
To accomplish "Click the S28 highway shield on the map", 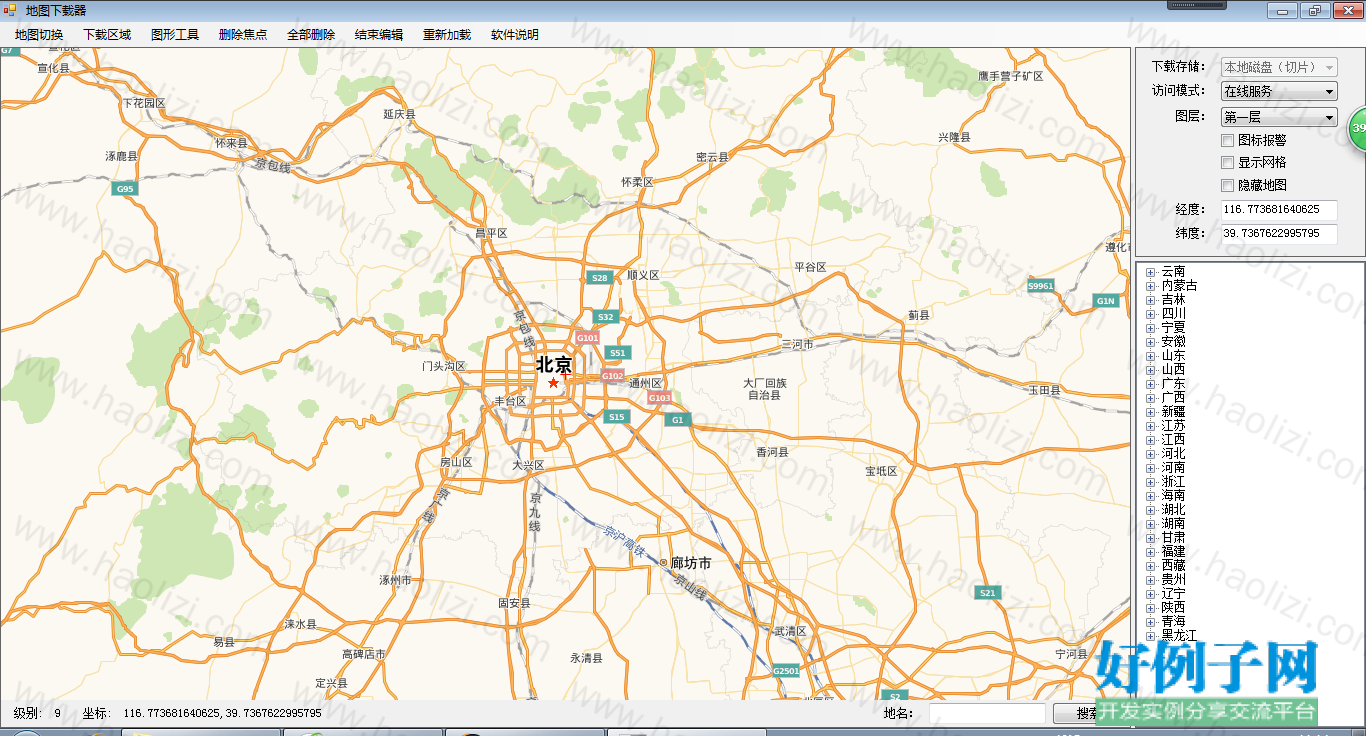I will [599, 278].
